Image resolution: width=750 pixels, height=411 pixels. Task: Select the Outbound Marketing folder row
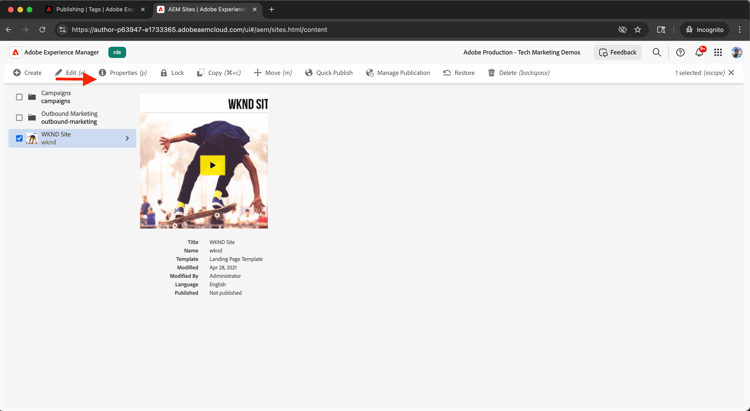[x=72, y=118]
